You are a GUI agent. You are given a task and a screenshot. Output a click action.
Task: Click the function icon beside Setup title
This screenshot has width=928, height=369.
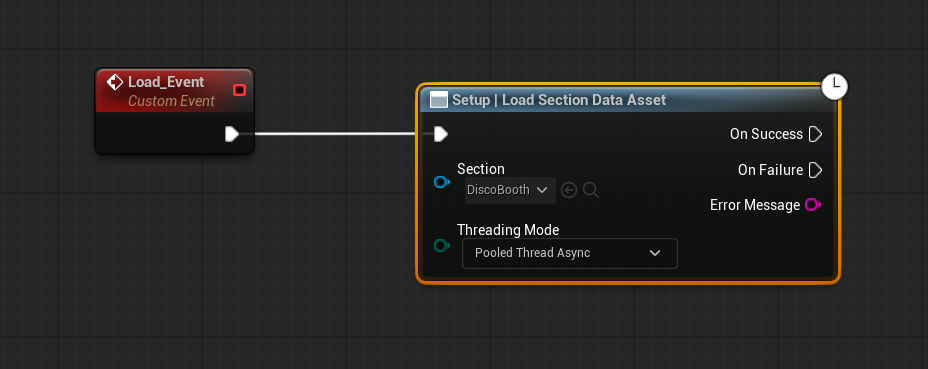pos(439,100)
